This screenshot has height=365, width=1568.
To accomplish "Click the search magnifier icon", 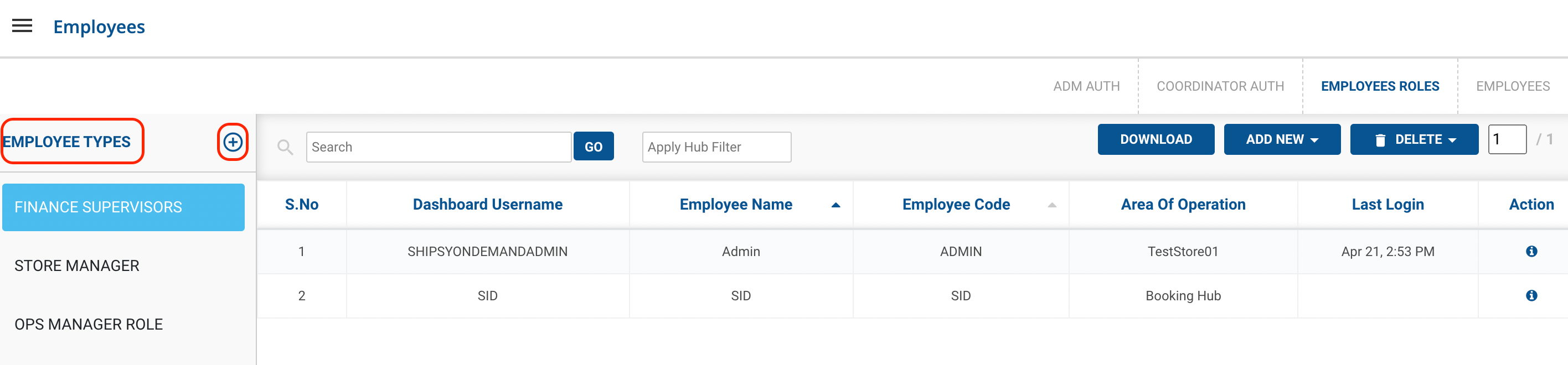I will [x=285, y=147].
